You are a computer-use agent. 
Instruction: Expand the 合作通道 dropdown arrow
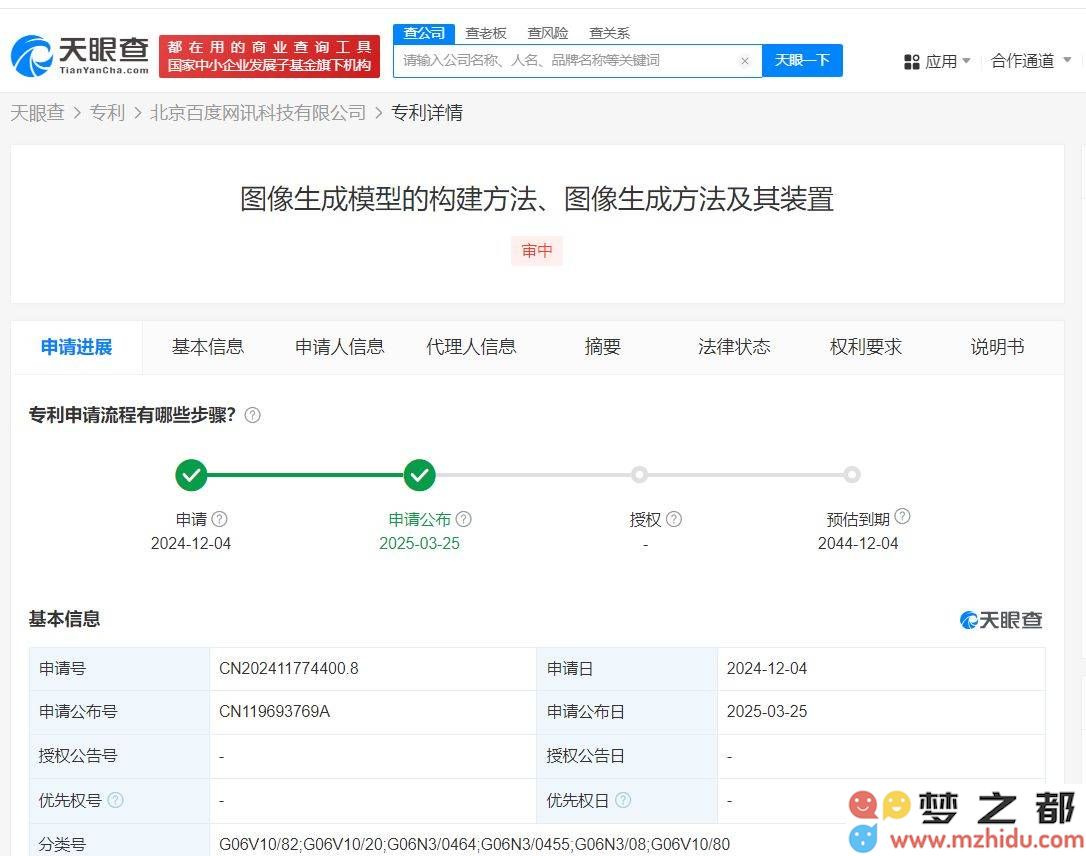point(1067,60)
